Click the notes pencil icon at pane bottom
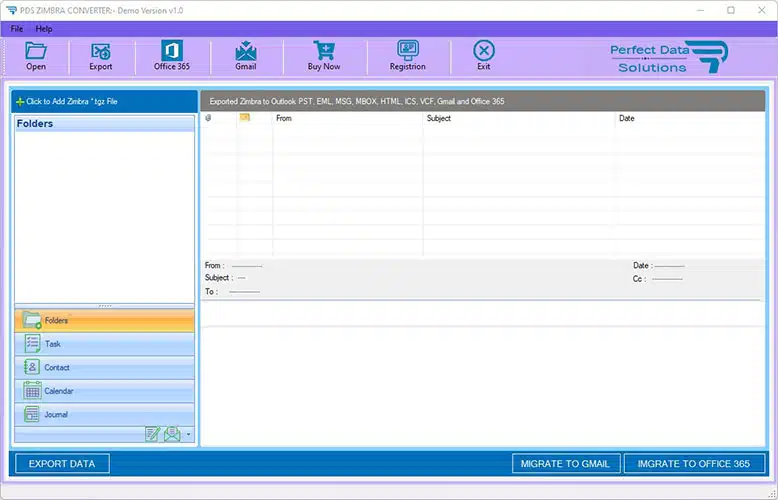Image resolution: width=778 pixels, height=500 pixels. 152,434
